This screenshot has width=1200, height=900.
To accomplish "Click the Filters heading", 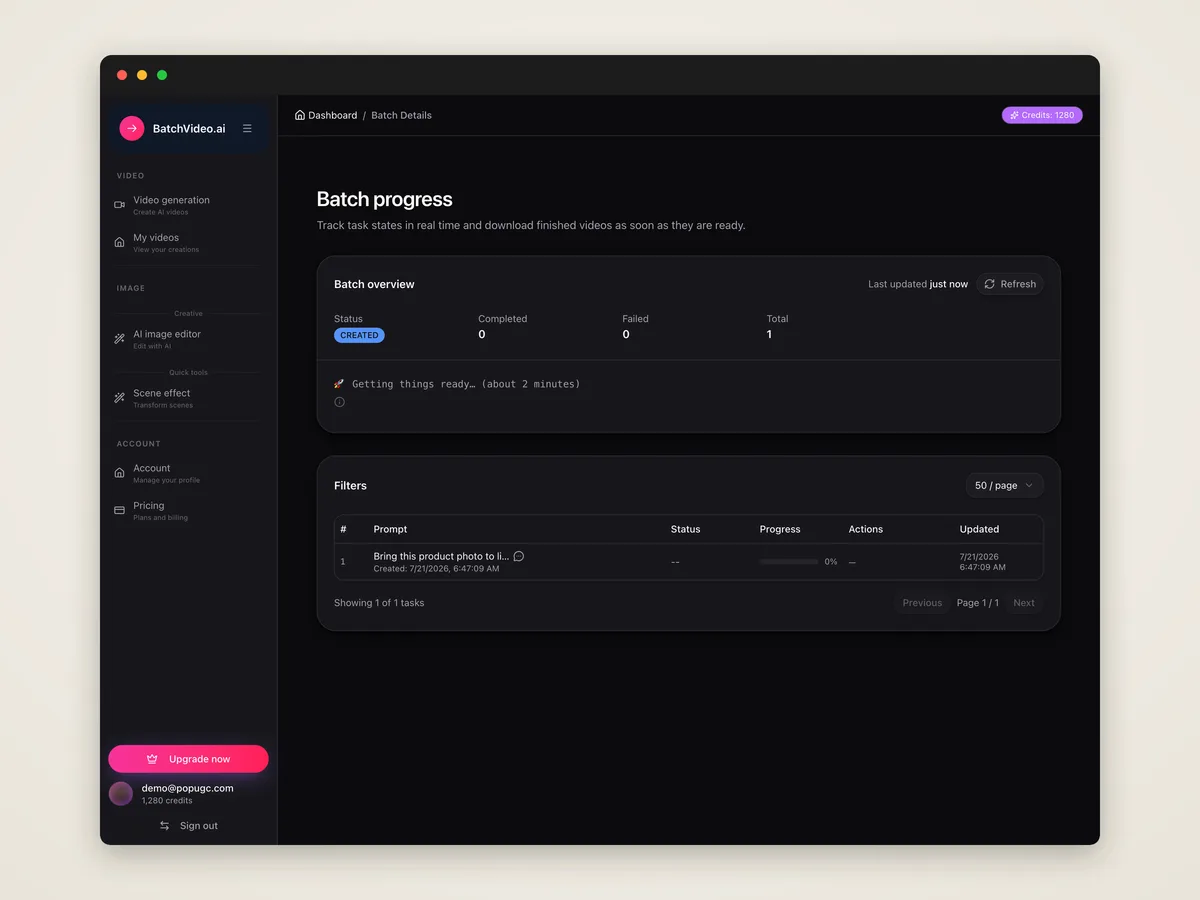I will coord(350,485).
